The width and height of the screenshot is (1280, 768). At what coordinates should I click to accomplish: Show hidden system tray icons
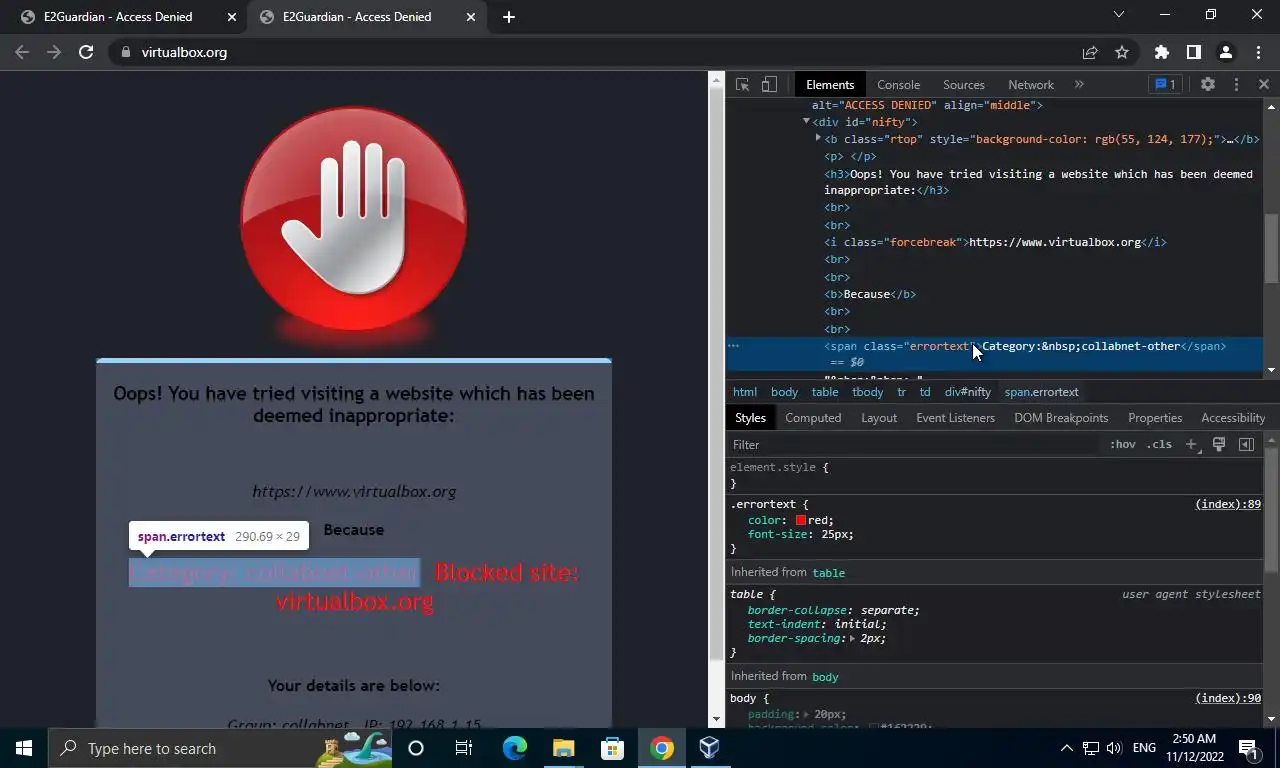[1066, 748]
